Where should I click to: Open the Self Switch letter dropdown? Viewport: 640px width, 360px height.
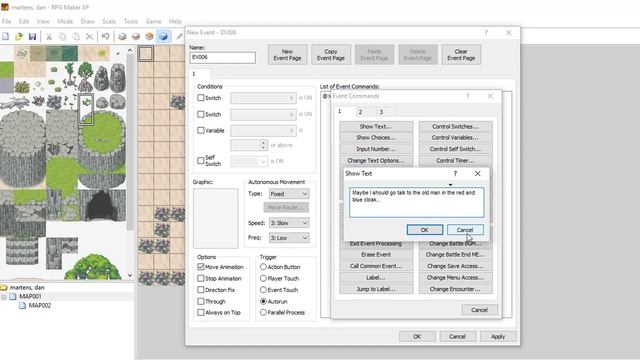pyautogui.click(x=249, y=162)
